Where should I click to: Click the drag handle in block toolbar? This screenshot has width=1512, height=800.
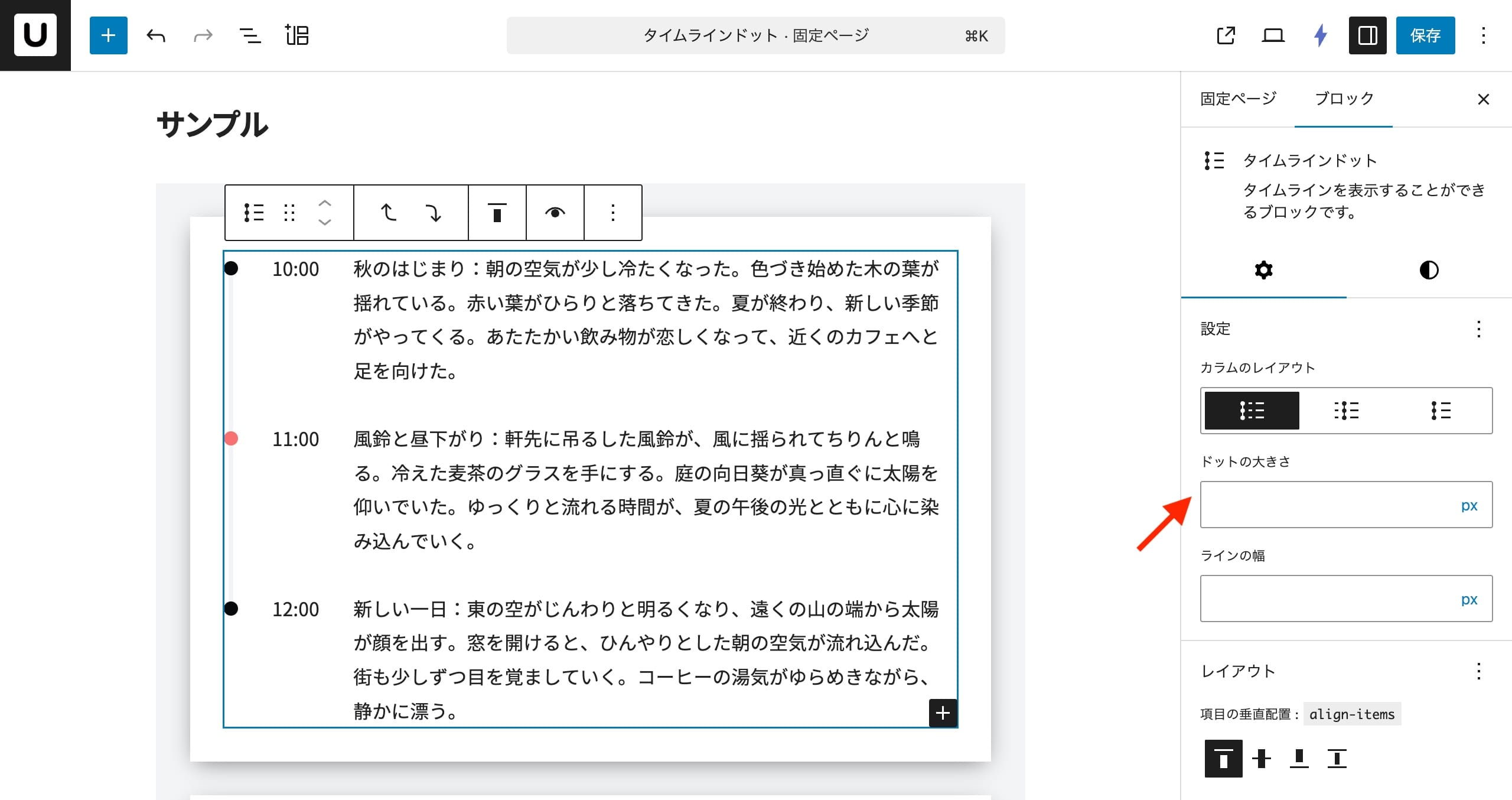pos(289,213)
